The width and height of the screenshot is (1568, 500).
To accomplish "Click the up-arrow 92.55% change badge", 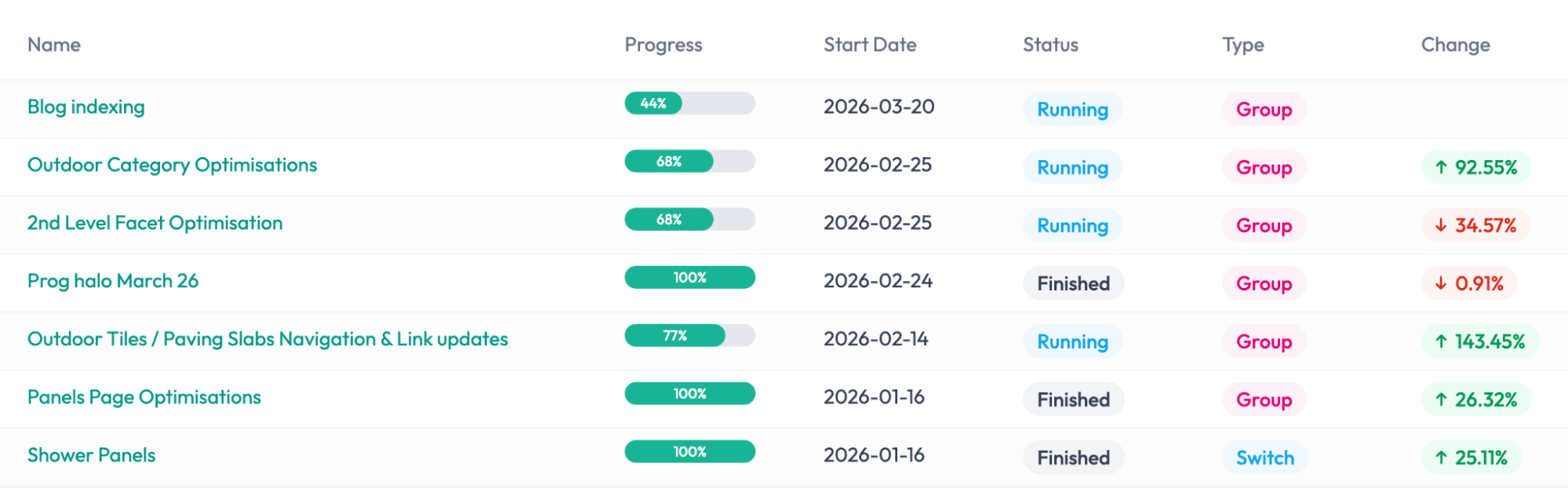I will 1475,167.
